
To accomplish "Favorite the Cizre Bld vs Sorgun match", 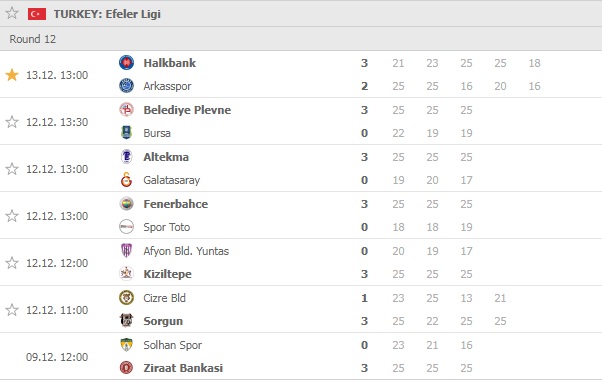I will [x=12, y=310].
